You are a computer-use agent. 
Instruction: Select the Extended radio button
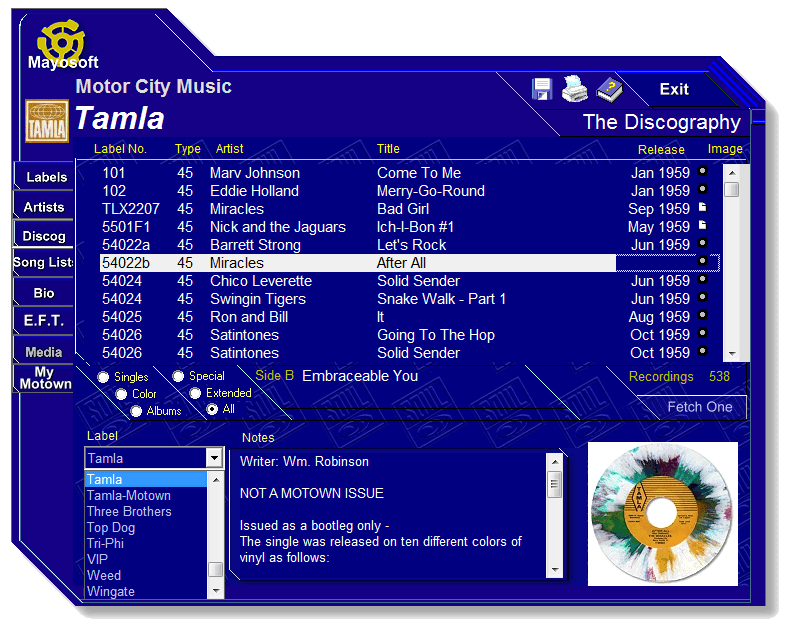pyautogui.click(x=195, y=393)
